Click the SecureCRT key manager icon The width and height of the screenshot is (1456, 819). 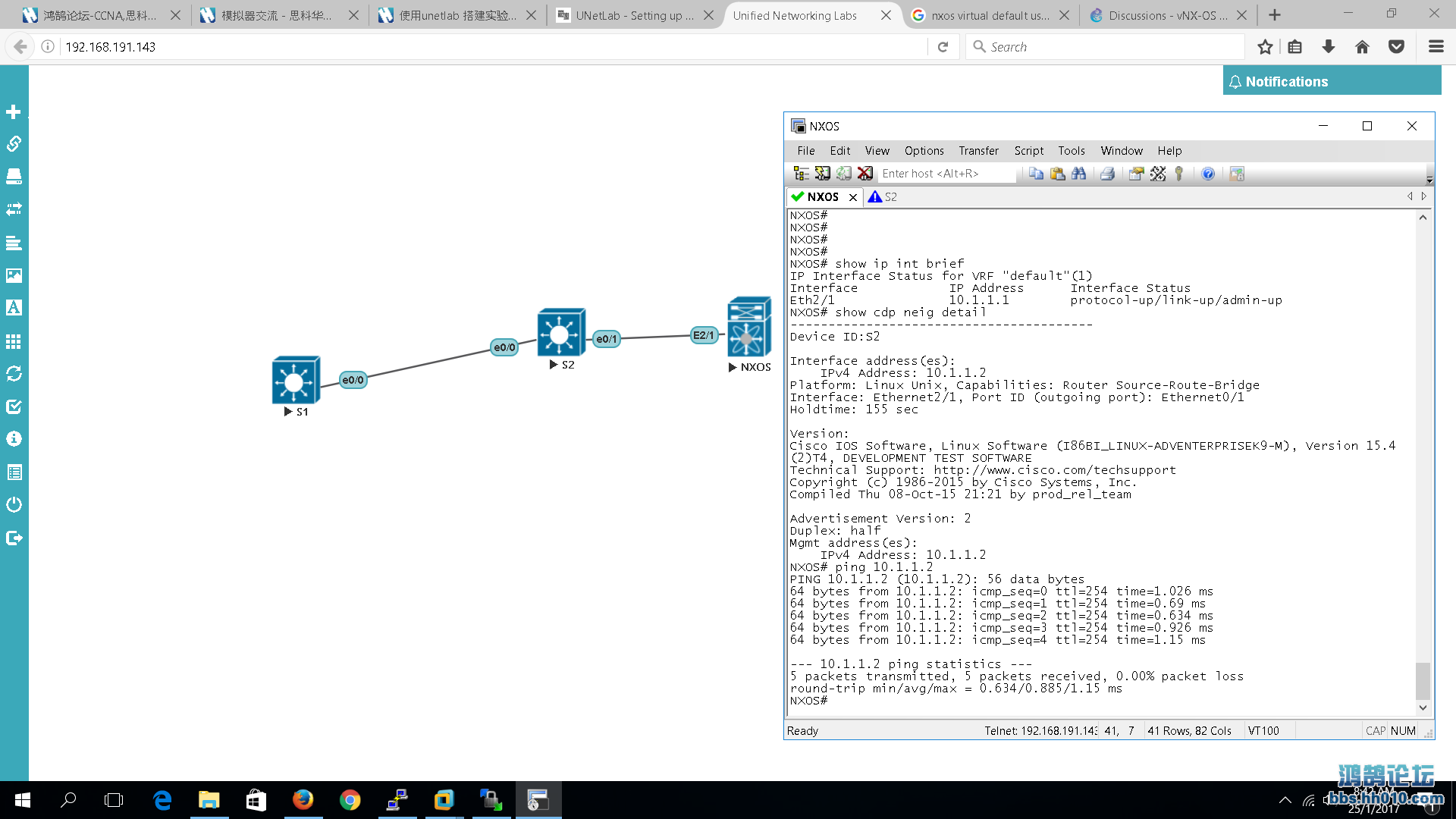pyautogui.click(x=1179, y=173)
